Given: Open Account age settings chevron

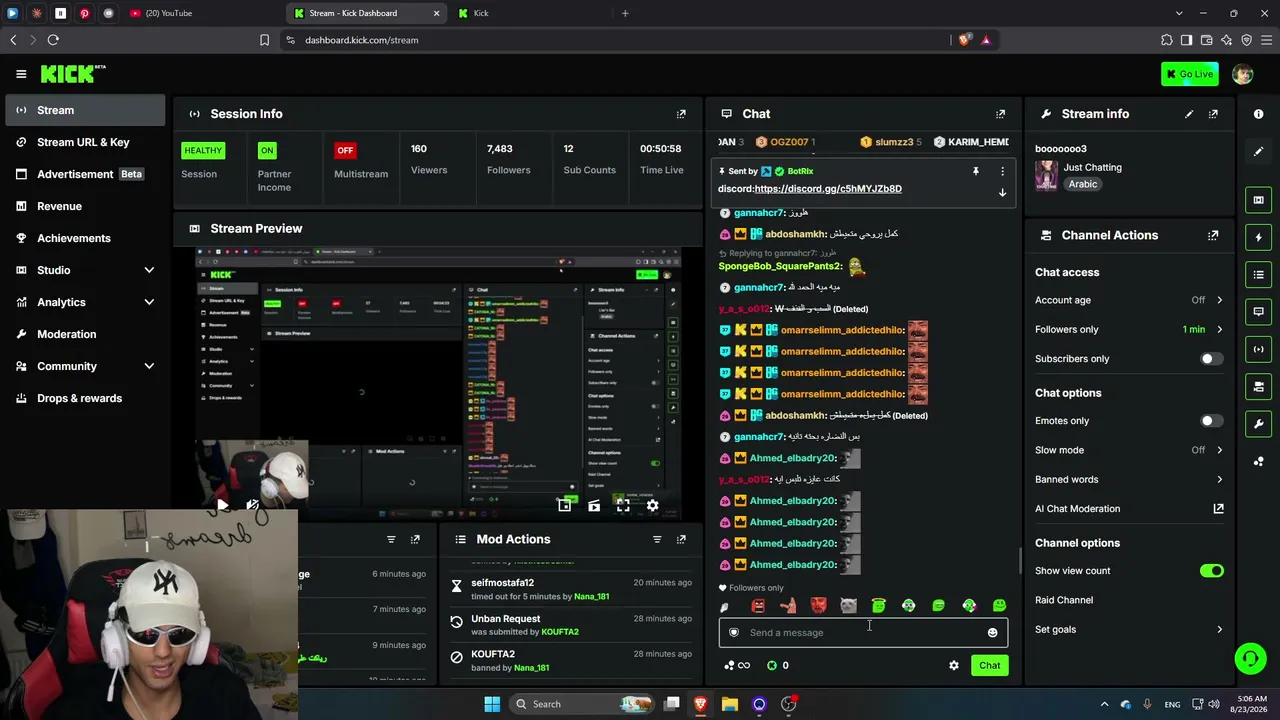Looking at the screenshot, I should pyautogui.click(x=1219, y=300).
